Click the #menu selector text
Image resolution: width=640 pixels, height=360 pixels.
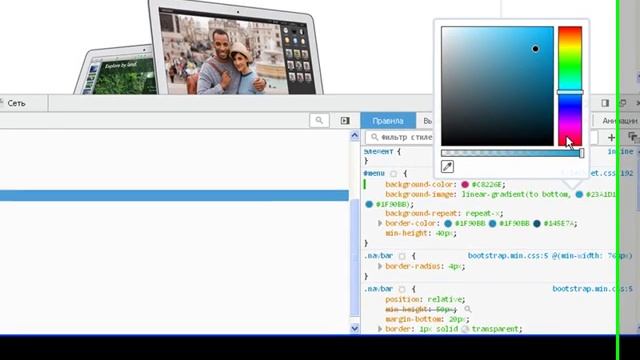coord(374,173)
